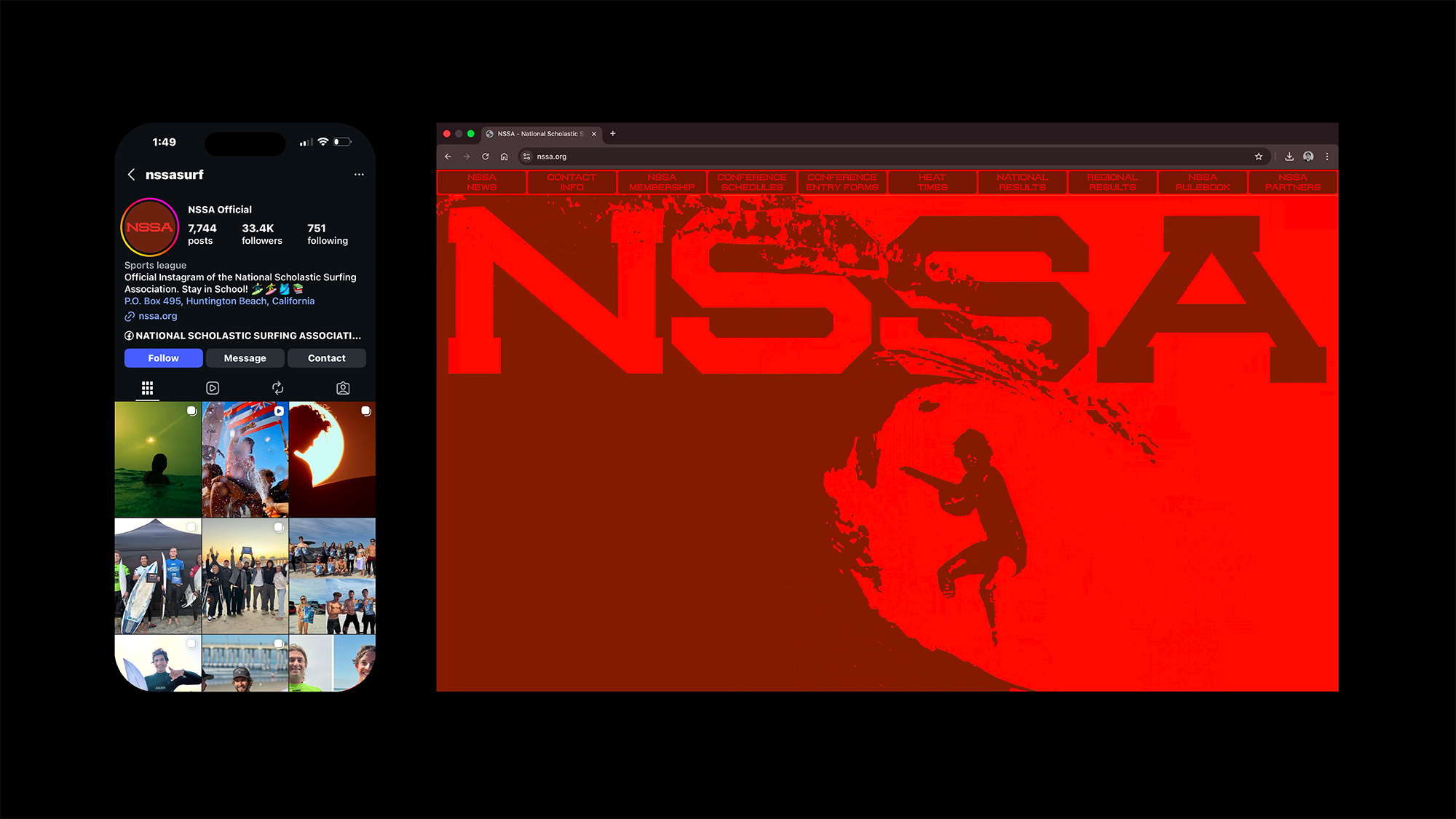Select the posts grid view on nssasurf profile
Image resolution: width=1456 pixels, height=819 pixels.
click(147, 388)
